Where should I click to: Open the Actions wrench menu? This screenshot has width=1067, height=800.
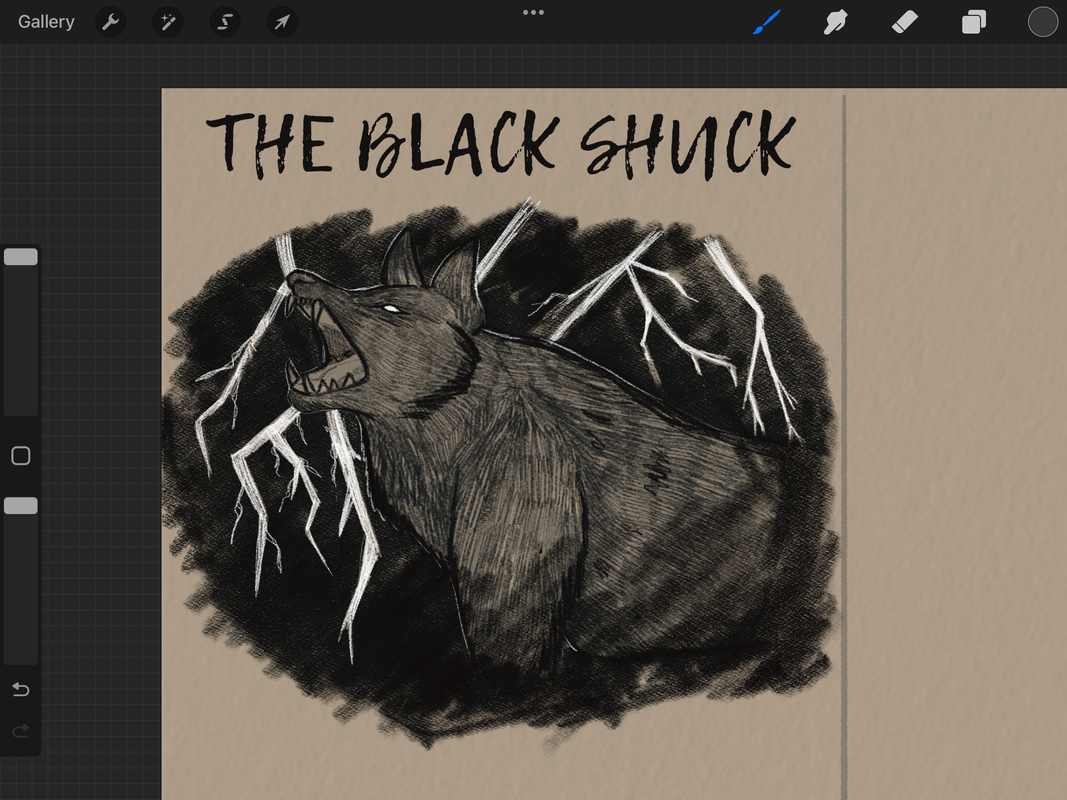[110, 22]
